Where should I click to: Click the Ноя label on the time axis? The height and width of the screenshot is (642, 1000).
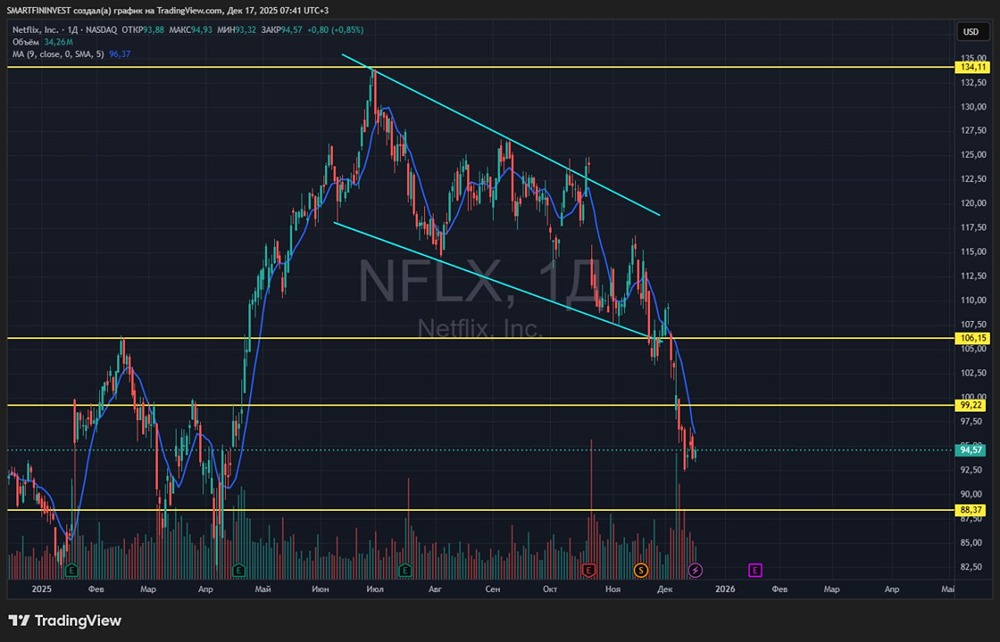click(613, 589)
